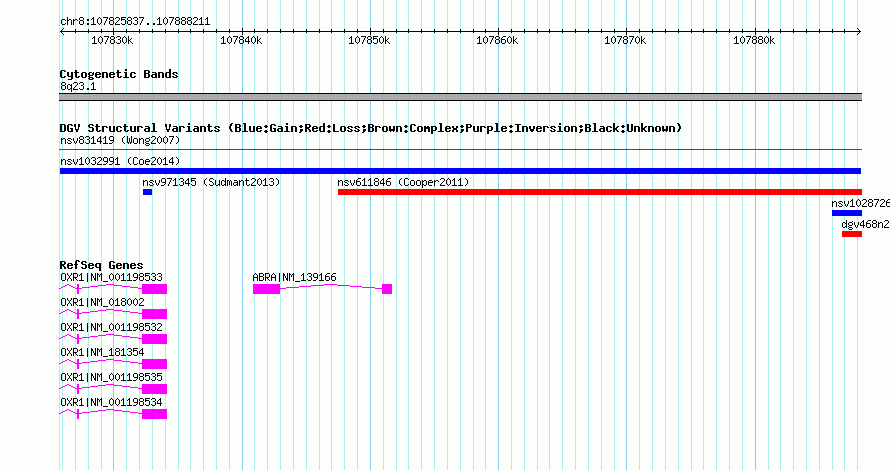
Task: Select the blue nsv1028726 gain bar
Action: click(847, 213)
